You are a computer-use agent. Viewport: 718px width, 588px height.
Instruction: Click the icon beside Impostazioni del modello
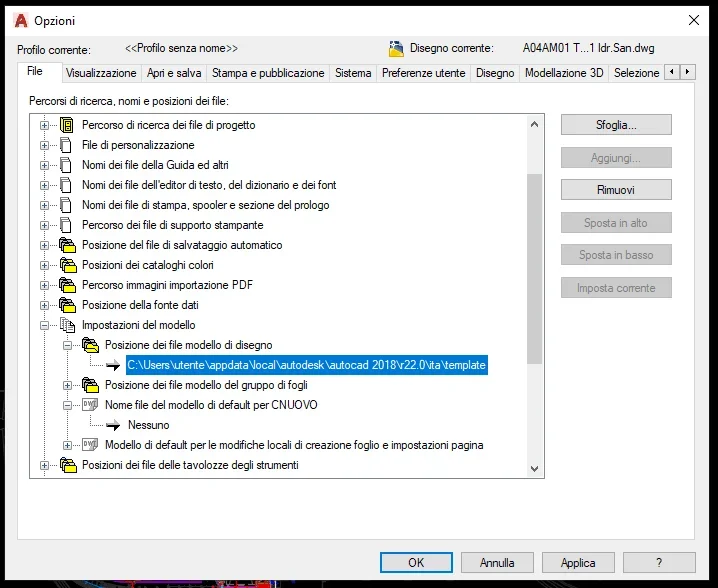coord(67,325)
